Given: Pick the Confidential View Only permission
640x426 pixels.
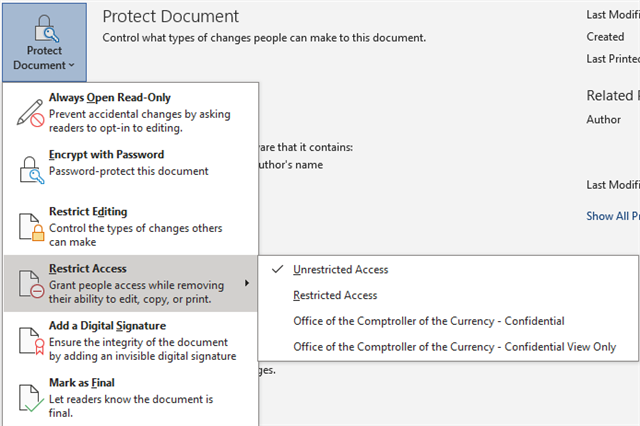Looking at the screenshot, I should [454, 347].
